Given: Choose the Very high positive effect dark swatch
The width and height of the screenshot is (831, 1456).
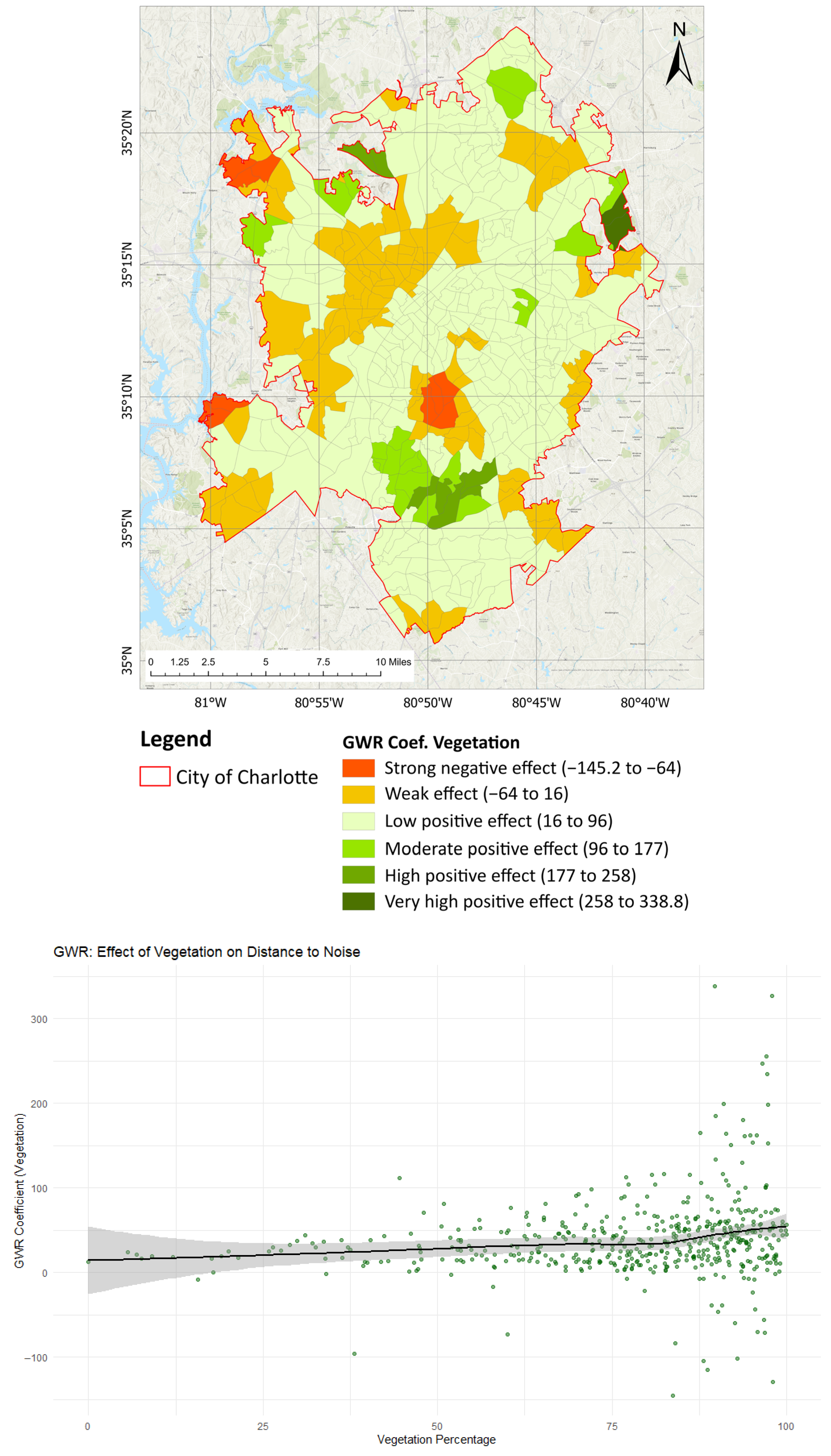Looking at the screenshot, I should 358,901.
